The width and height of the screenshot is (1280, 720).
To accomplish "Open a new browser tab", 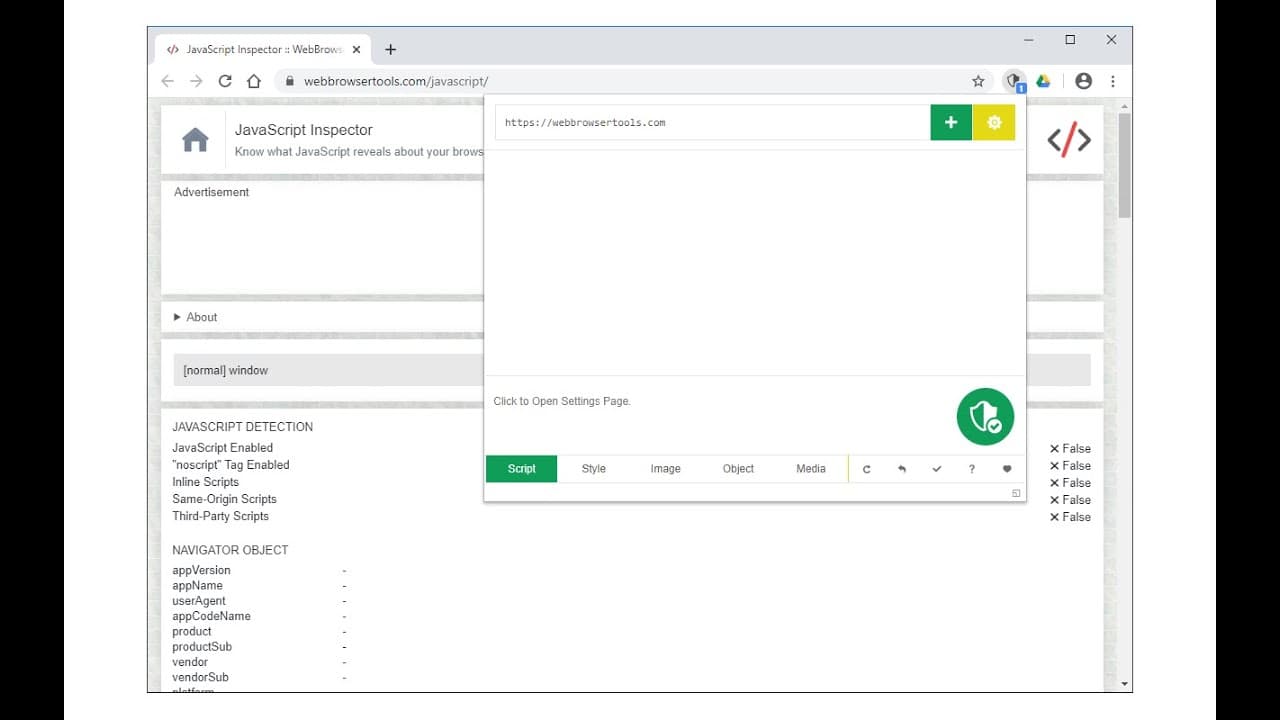I will pos(390,49).
